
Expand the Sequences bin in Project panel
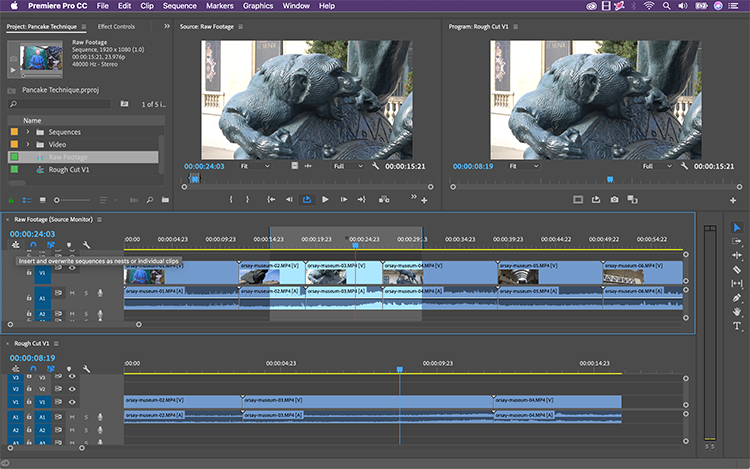click(27, 132)
